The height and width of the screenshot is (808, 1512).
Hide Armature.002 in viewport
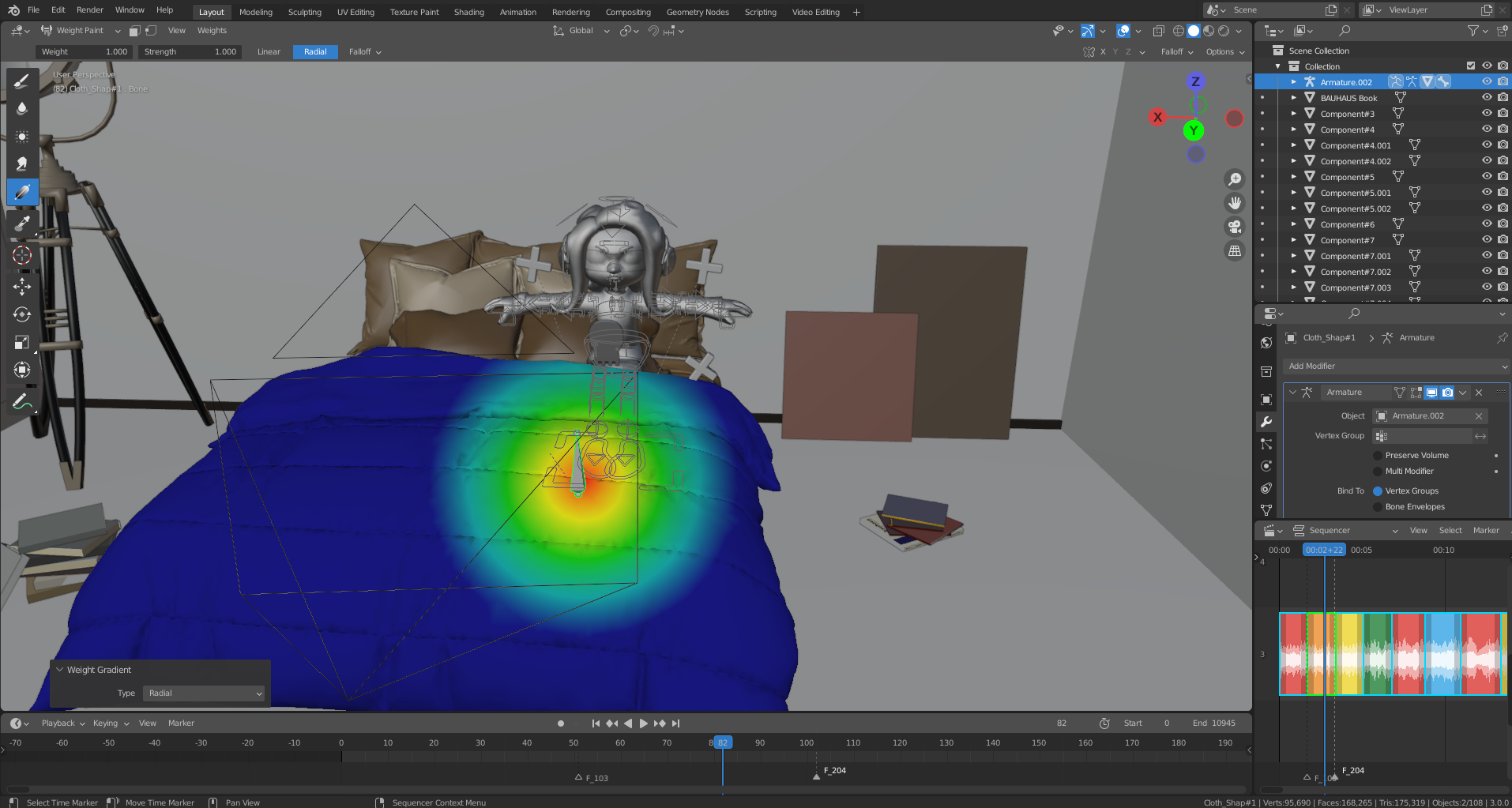point(1487,81)
